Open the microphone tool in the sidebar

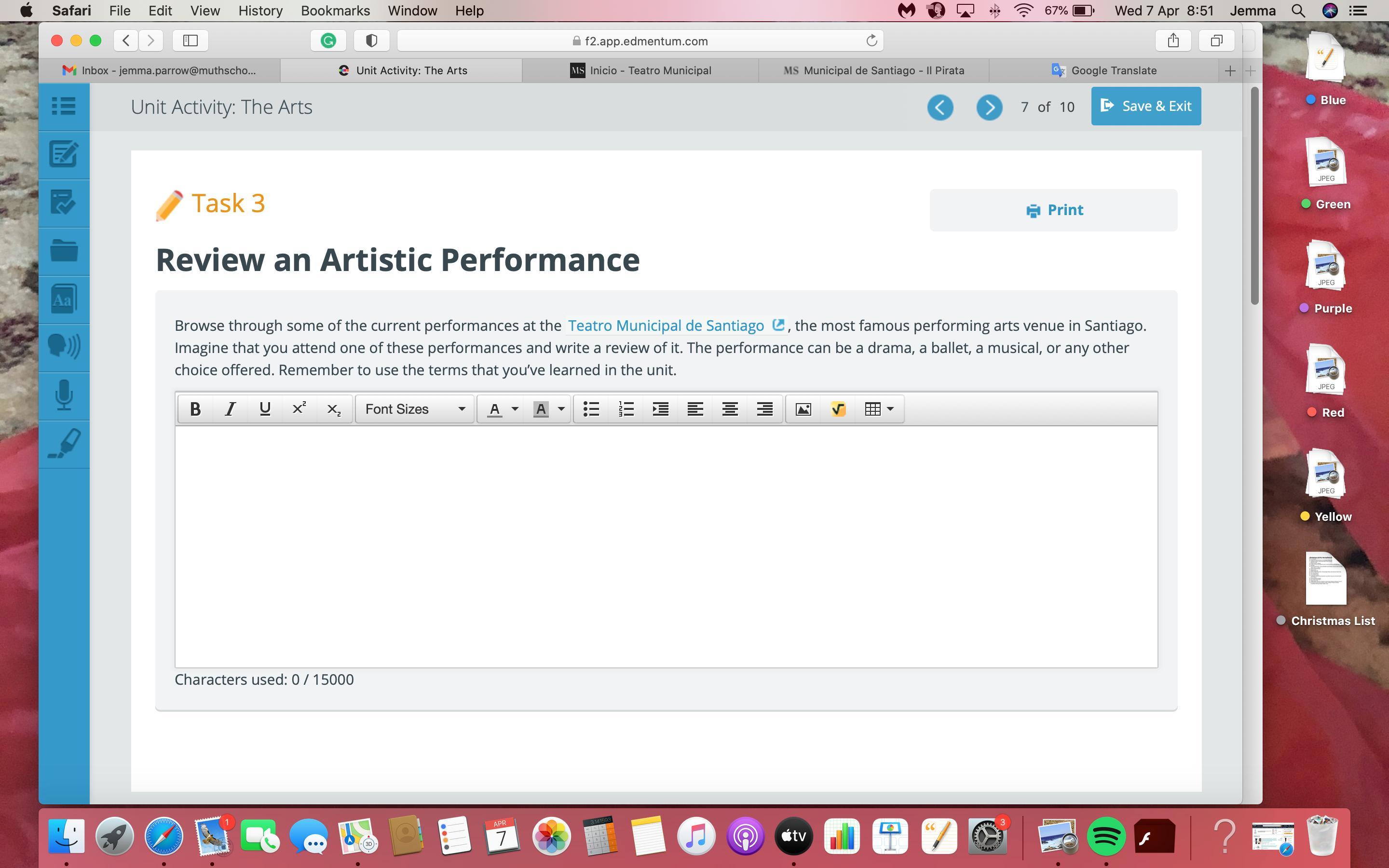[x=64, y=395]
